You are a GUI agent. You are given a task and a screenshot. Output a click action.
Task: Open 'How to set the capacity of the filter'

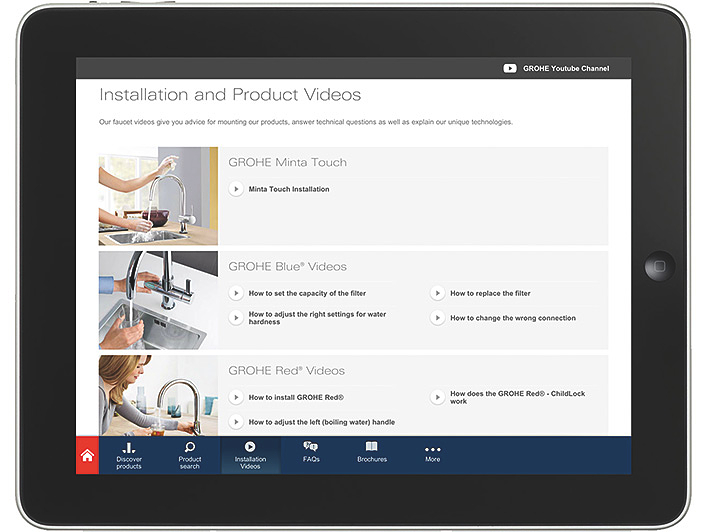pyautogui.click(x=307, y=293)
